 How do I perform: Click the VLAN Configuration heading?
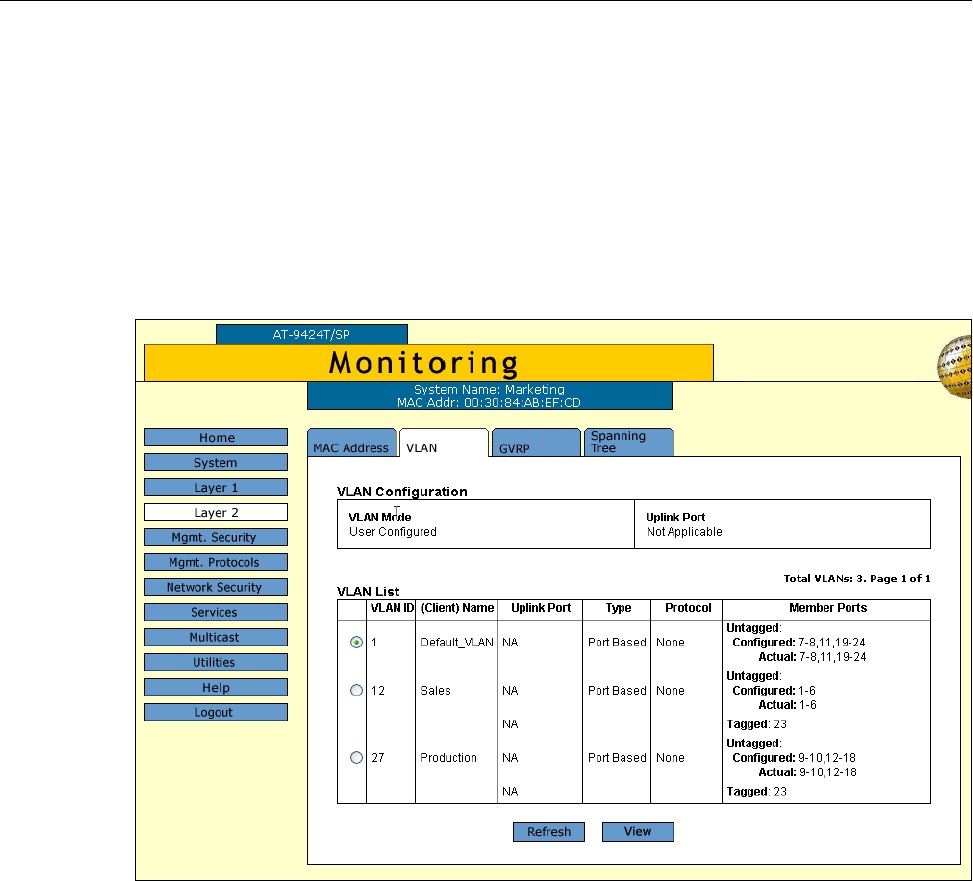click(402, 491)
